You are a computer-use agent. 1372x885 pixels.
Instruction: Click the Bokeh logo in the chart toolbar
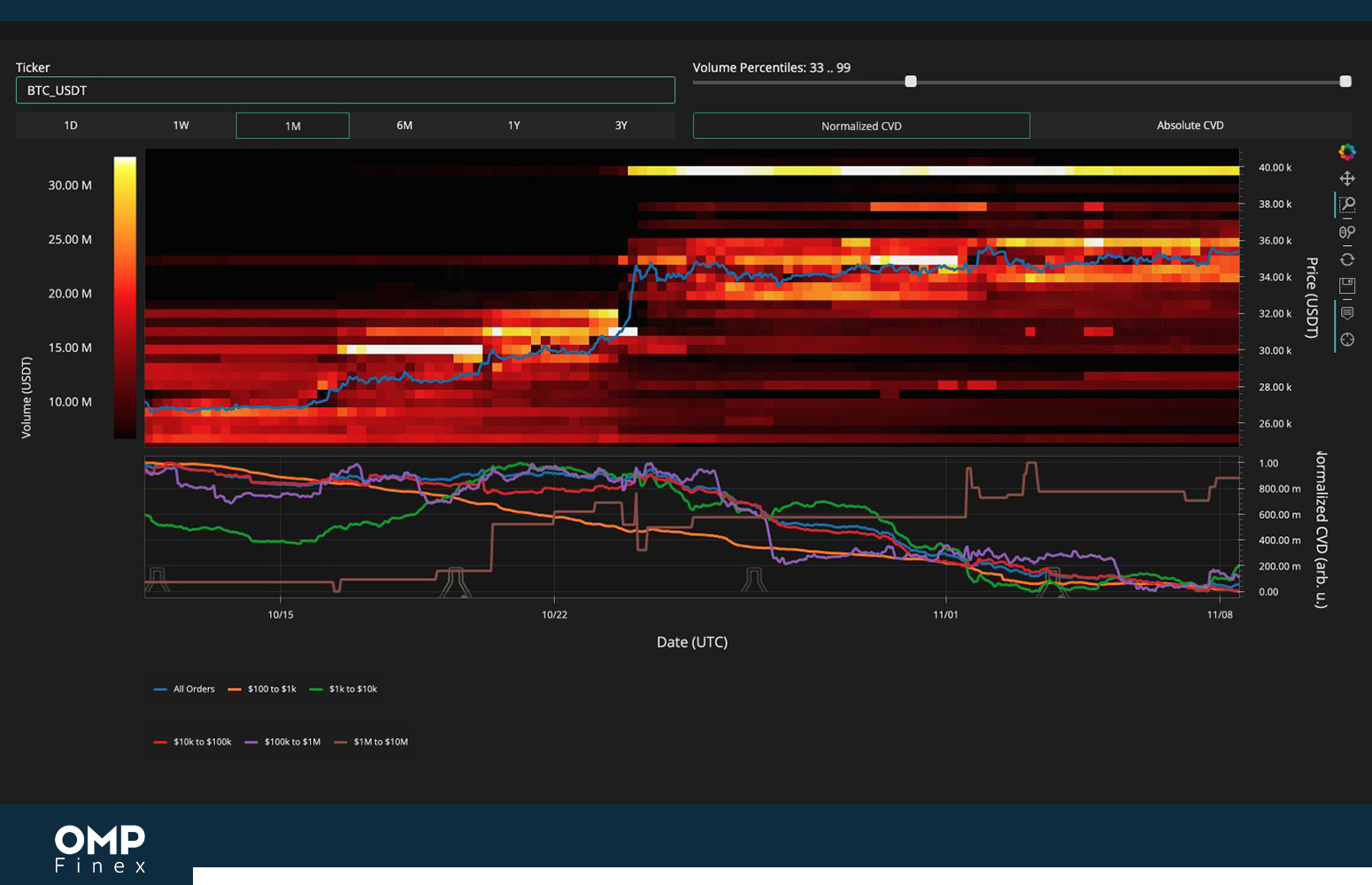(1347, 151)
